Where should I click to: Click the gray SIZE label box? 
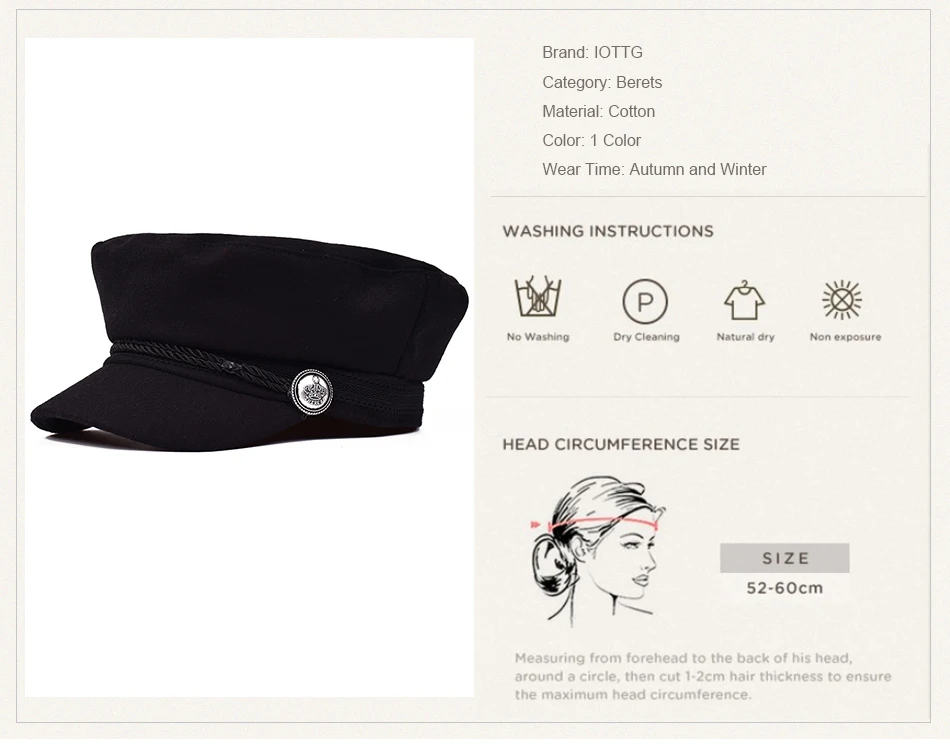[785, 558]
